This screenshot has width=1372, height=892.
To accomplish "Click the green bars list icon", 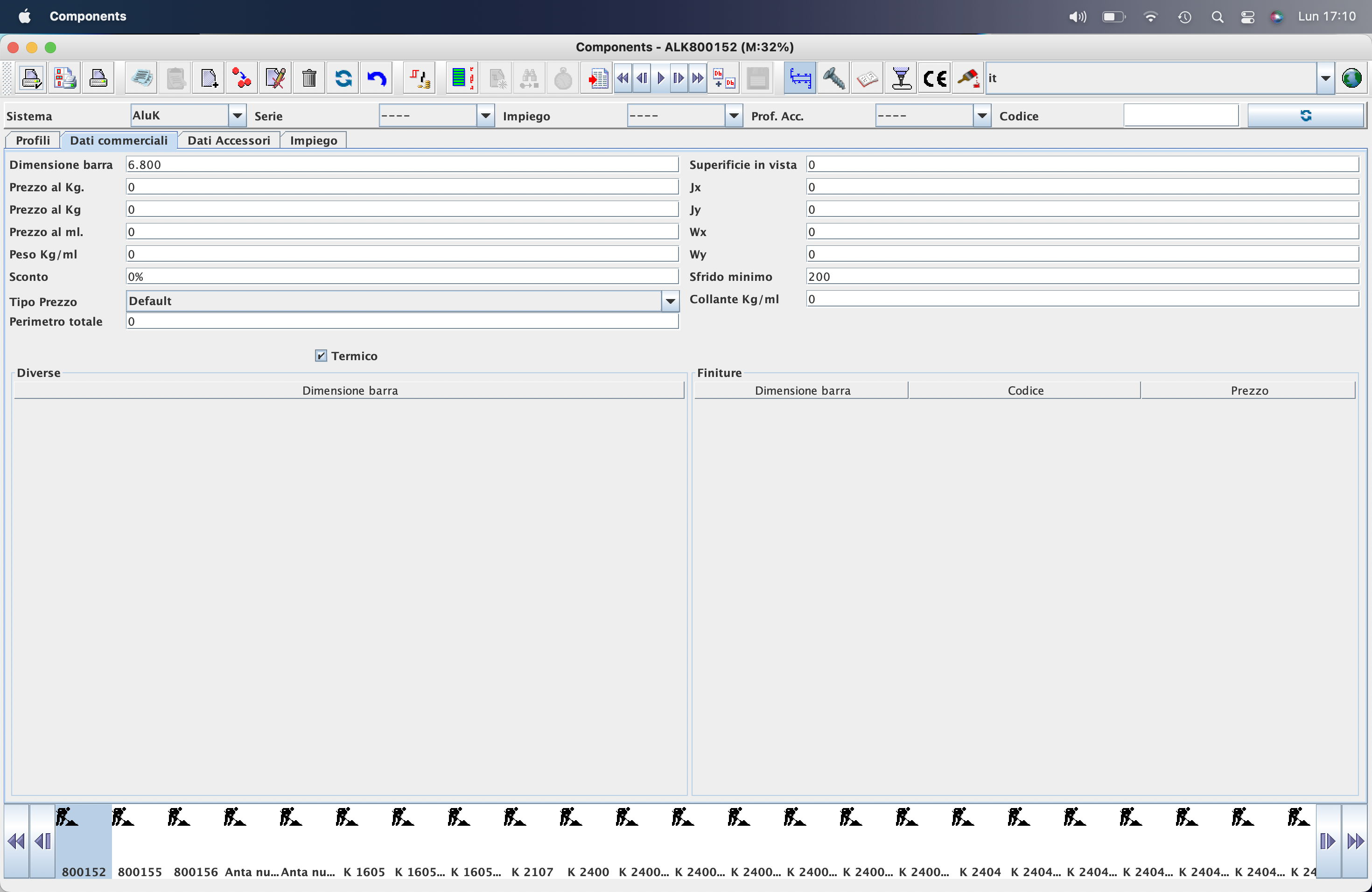I will click(x=462, y=78).
